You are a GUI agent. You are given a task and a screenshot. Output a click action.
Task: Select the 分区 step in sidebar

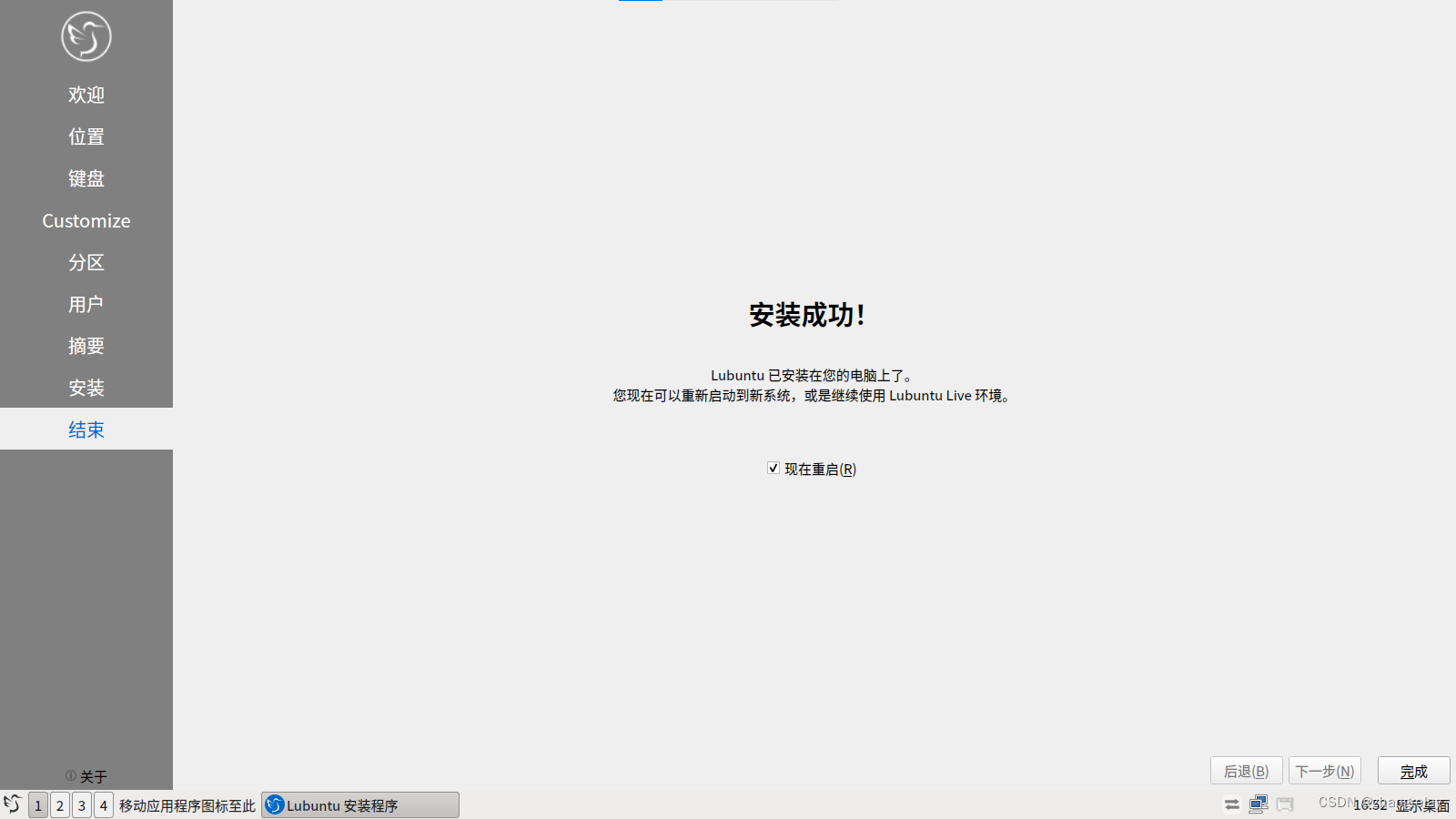86,262
